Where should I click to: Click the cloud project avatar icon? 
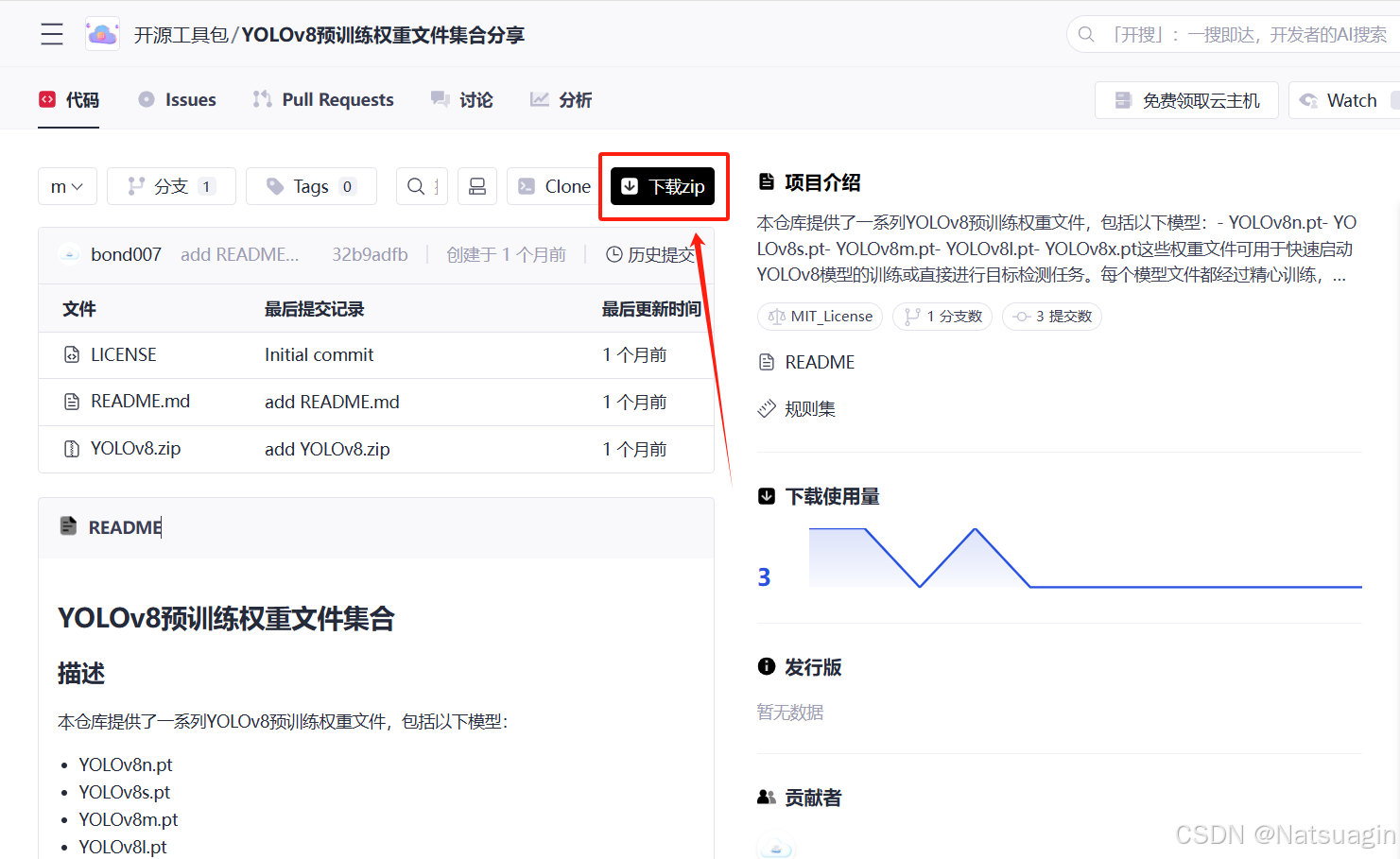(102, 35)
